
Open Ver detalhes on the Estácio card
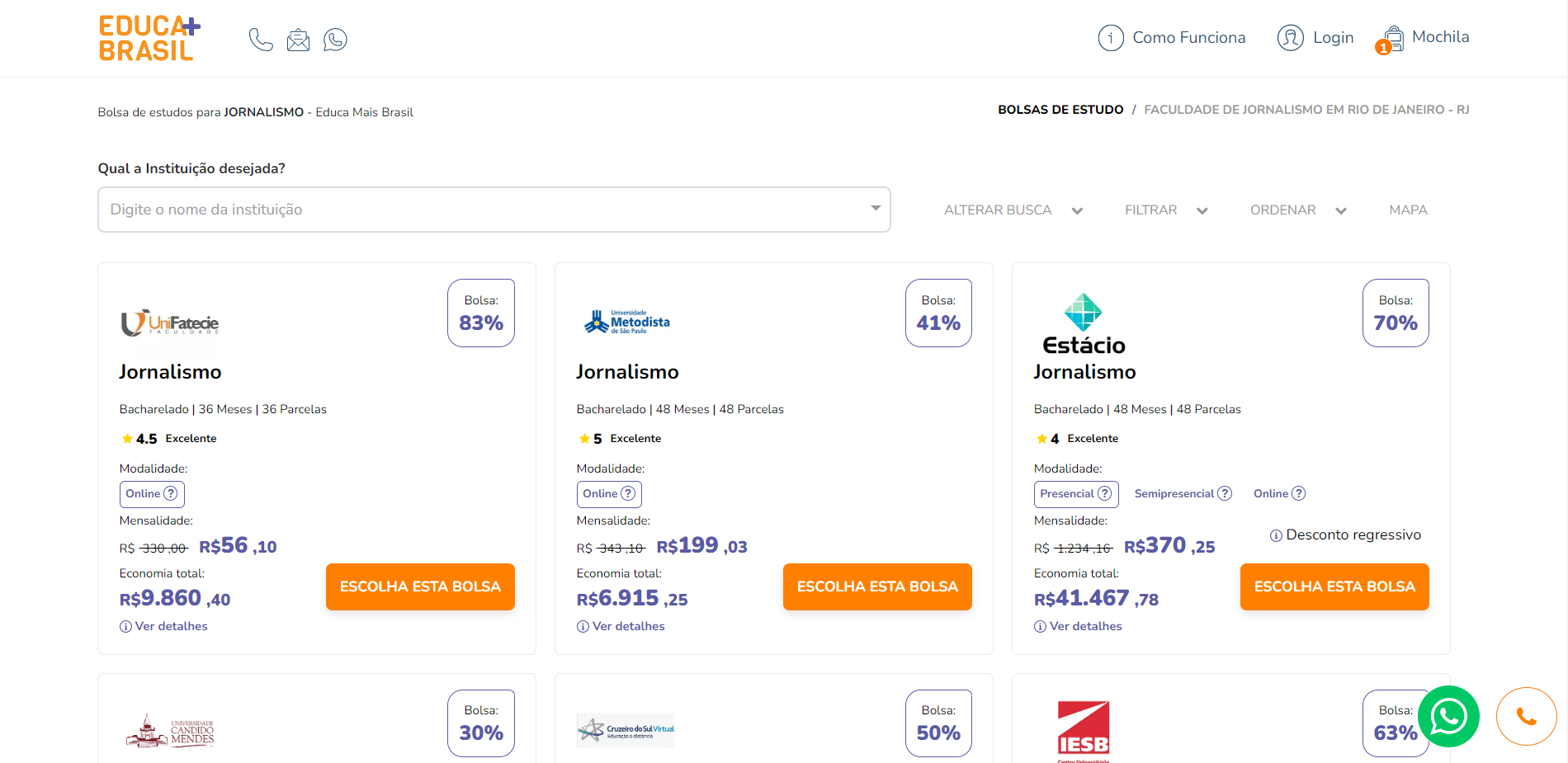click(x=1078, y=626)
